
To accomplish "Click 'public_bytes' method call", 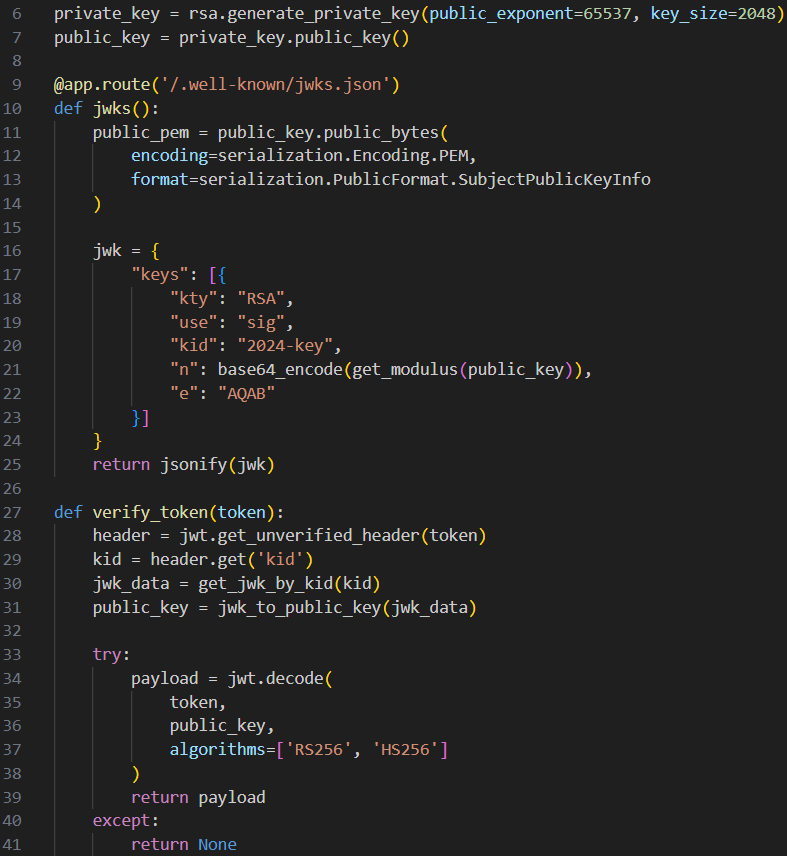I will pyautogui.click(x=381, y=133).
